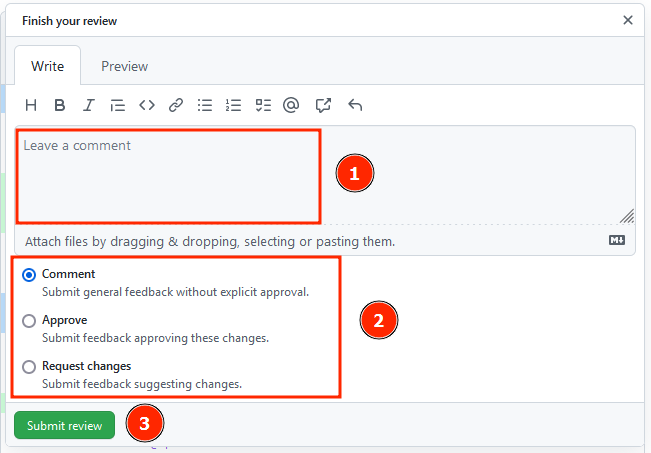Insert a numbered list

[x=233, y=105]
